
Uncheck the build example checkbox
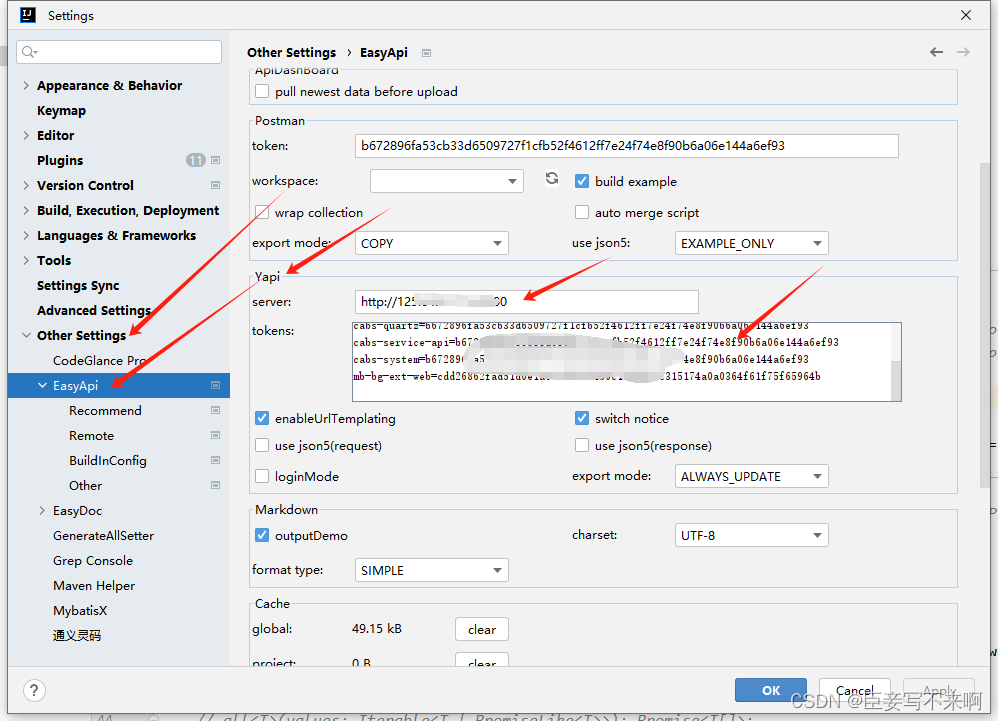tap(582, 181)
